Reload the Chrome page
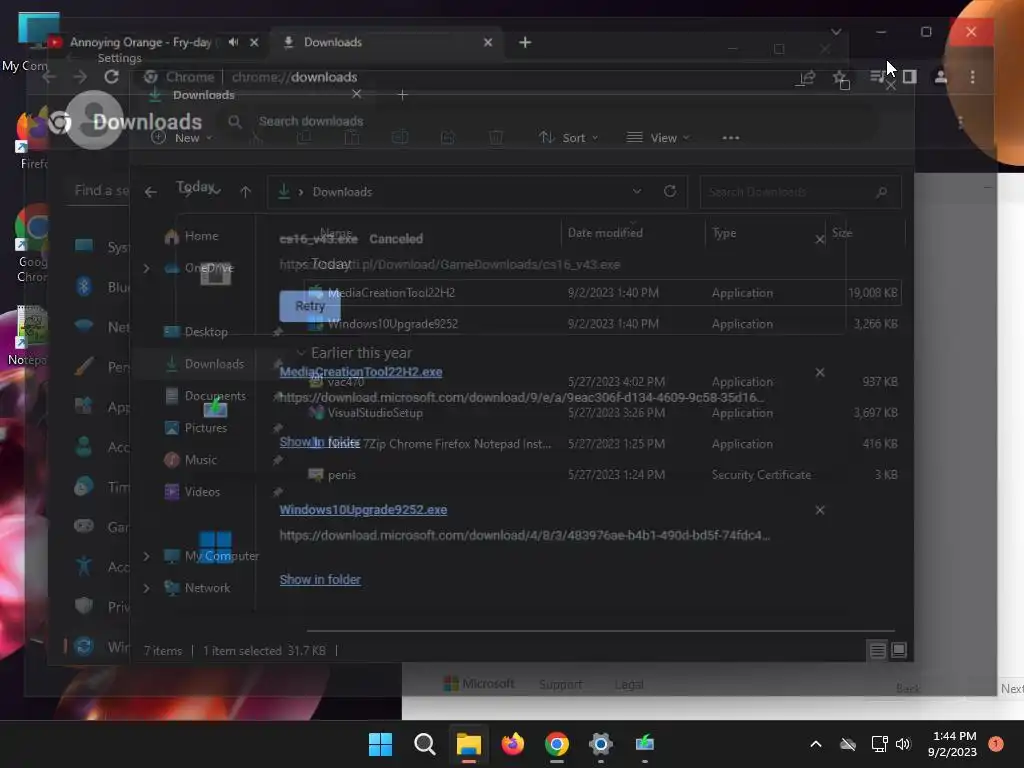 pyautogui.click(x=112, y=77)
